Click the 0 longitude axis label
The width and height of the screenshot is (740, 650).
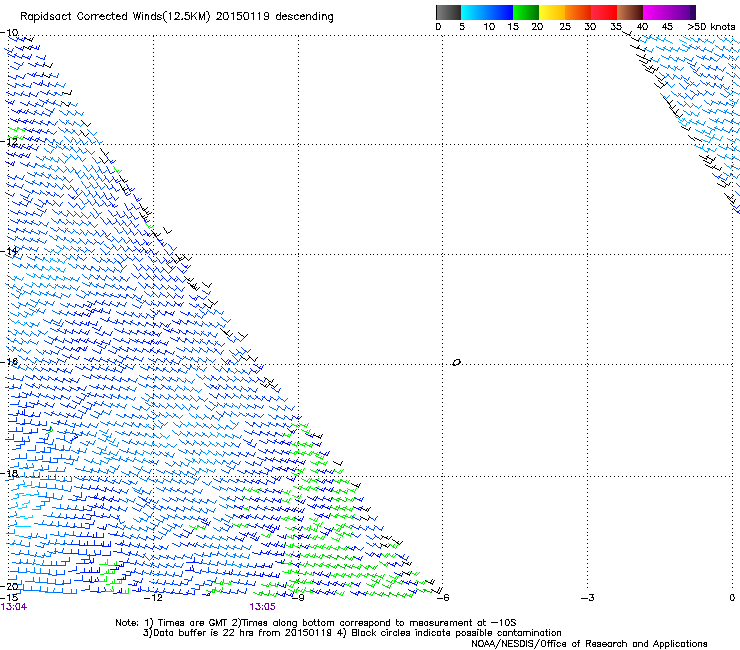click(732, 598)
